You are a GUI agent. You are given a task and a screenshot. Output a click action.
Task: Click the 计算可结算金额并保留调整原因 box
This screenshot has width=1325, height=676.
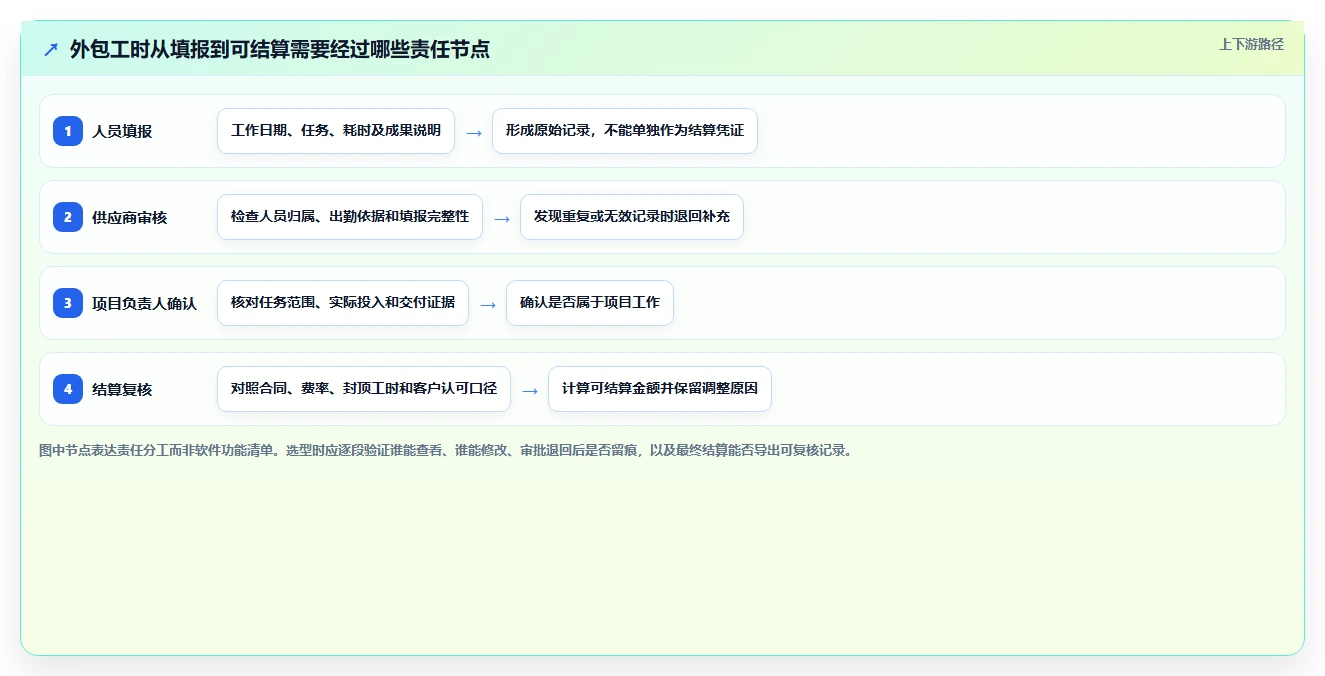[660, 389]
